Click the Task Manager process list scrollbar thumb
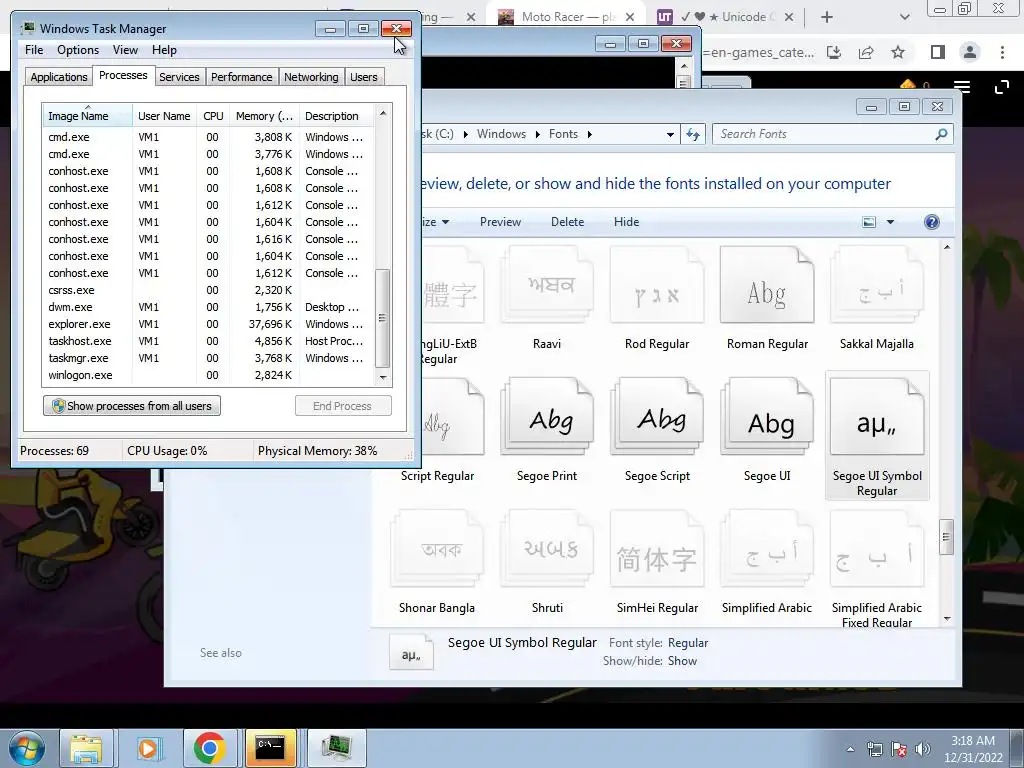The height and width of the screenshot is (768, 1024). 383,318
